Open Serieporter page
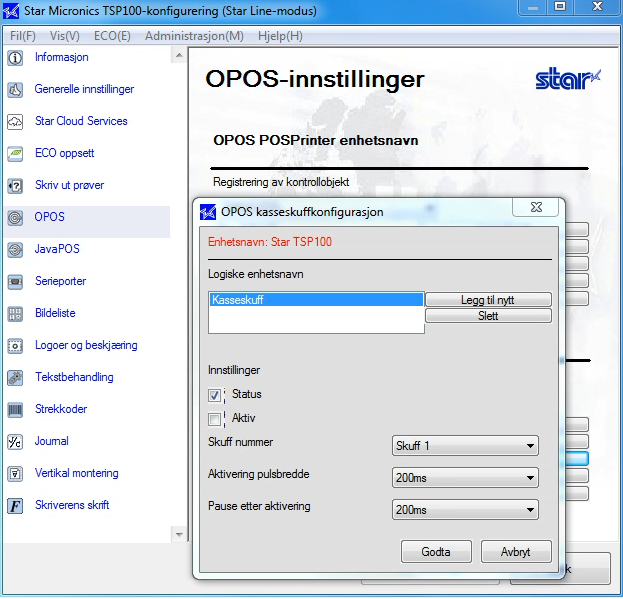 point(60,281)
